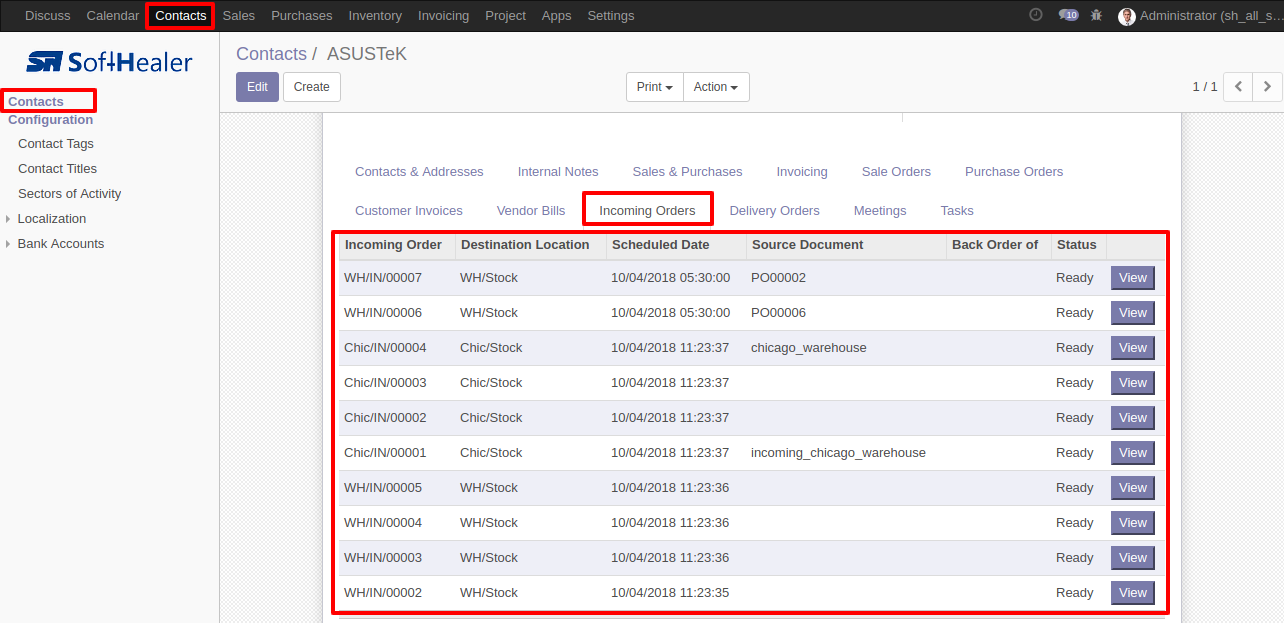Expand the Localization menu
Screen dimensions: 1284x623
click(52, 218)
